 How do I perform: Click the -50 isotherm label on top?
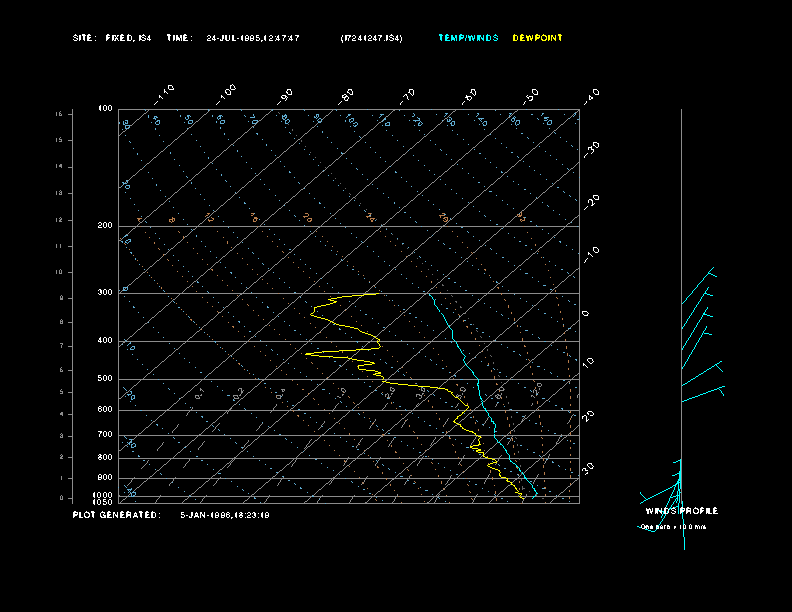tap(531, 96)
